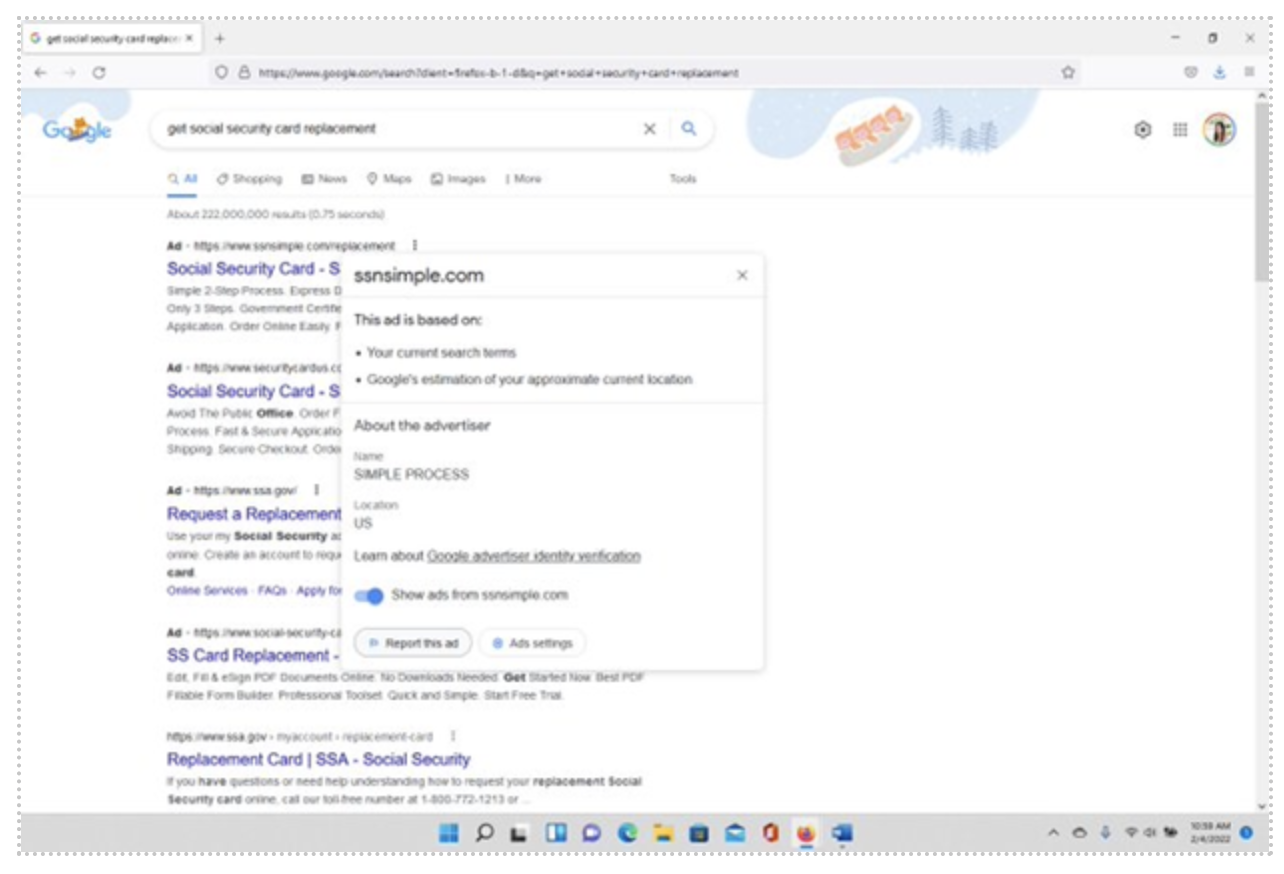Click the magnifier search button
The image size is (1284, 874).
689,129
